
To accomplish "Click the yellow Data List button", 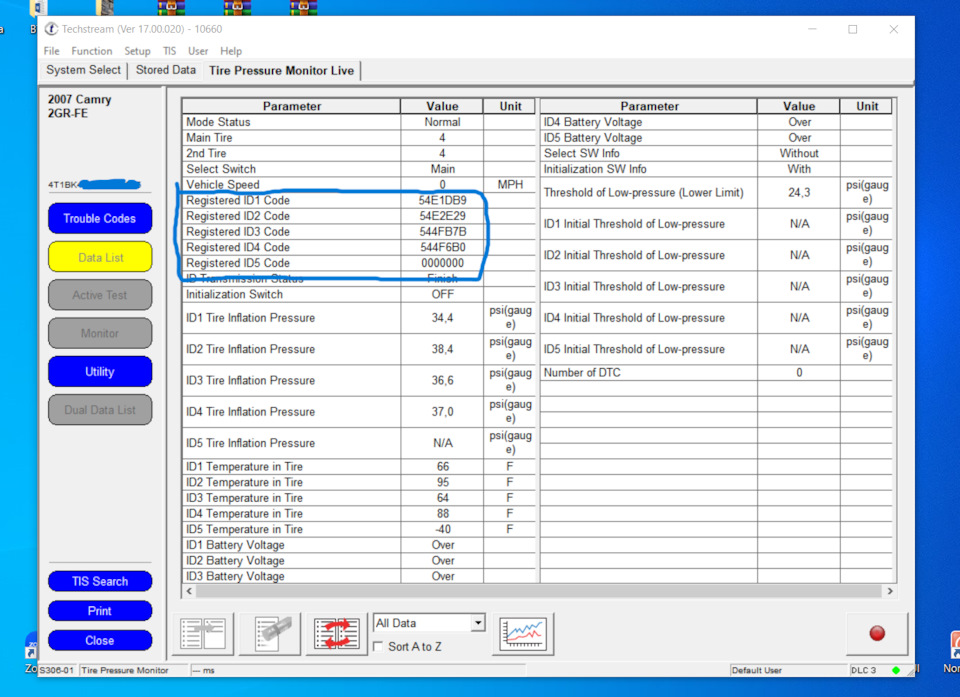I will coord(100,257).
